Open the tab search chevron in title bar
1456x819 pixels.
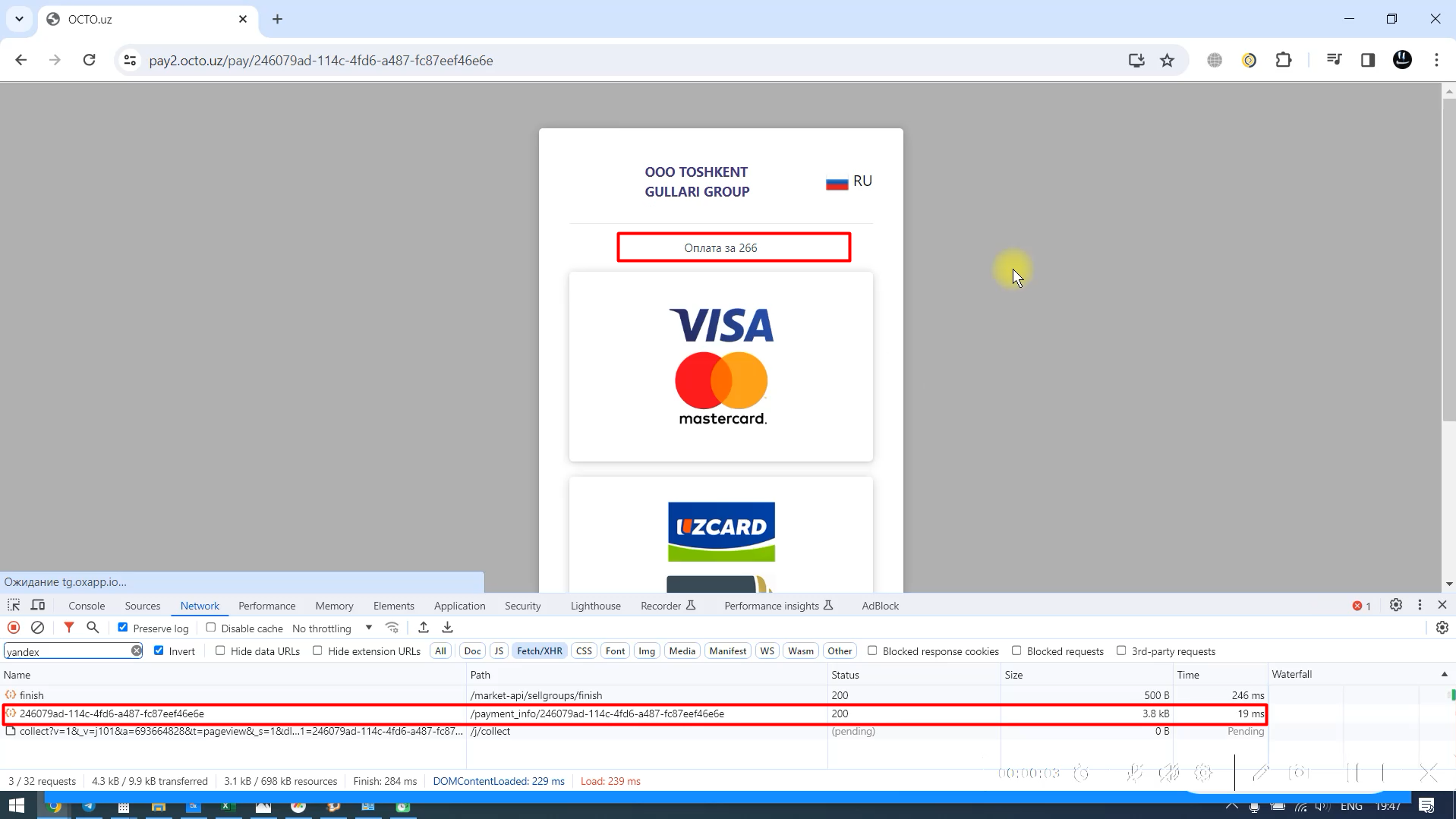[x=19, y=19]
